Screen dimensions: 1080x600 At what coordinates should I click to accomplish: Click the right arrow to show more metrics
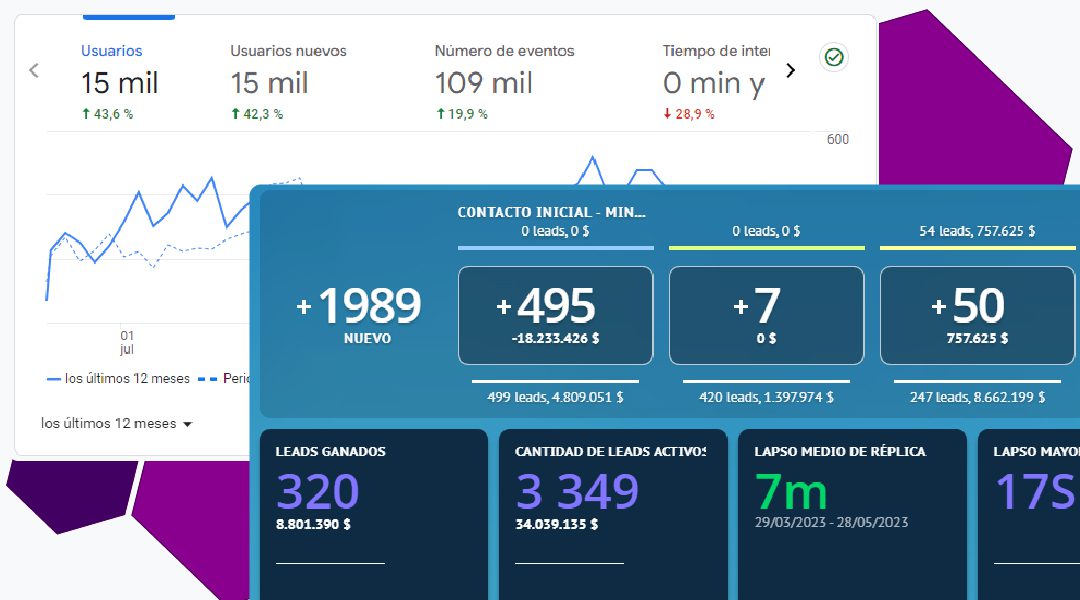point(790,70)
